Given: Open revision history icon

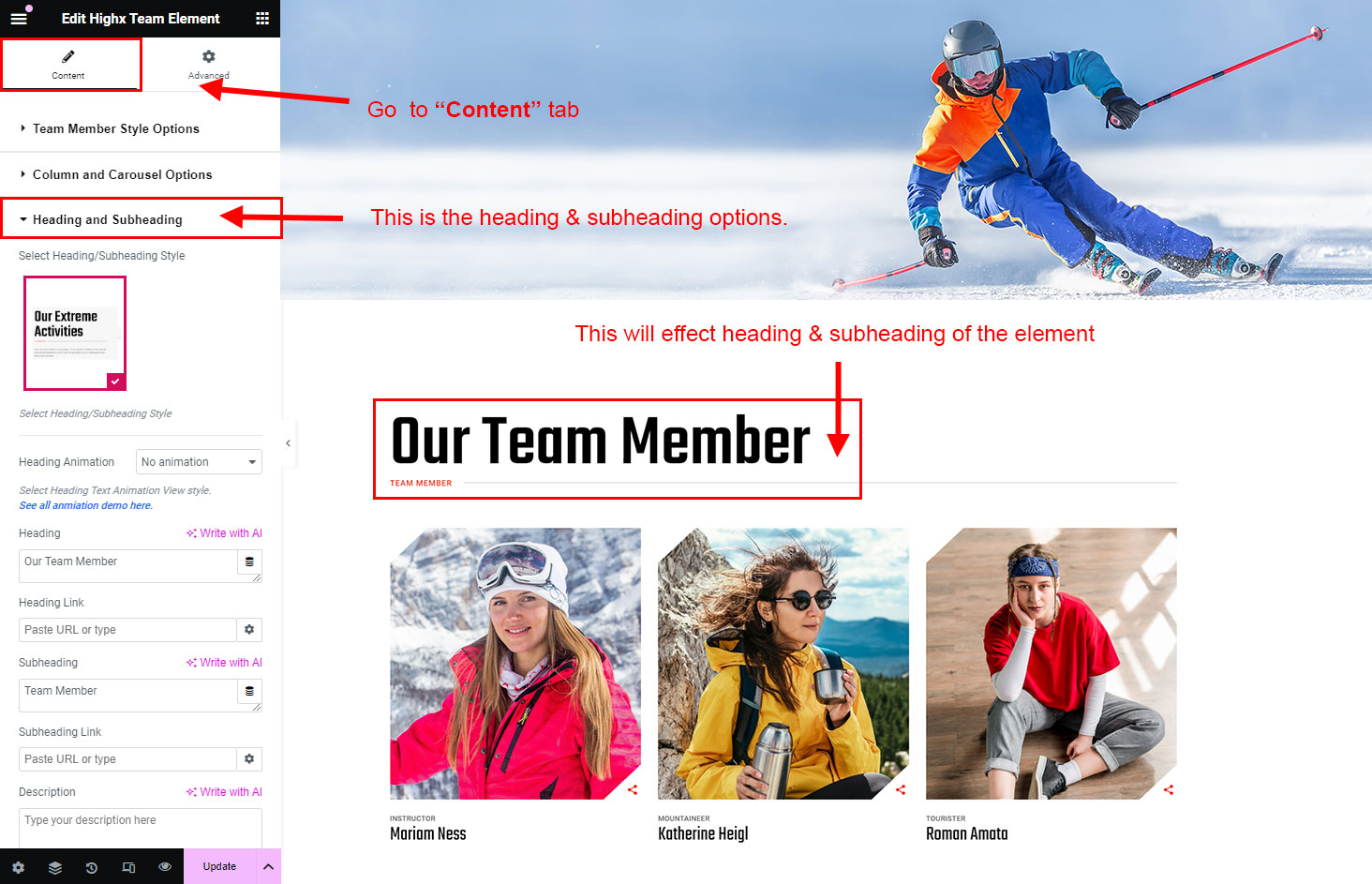Looking at the screenshot, I should (92, 867).
